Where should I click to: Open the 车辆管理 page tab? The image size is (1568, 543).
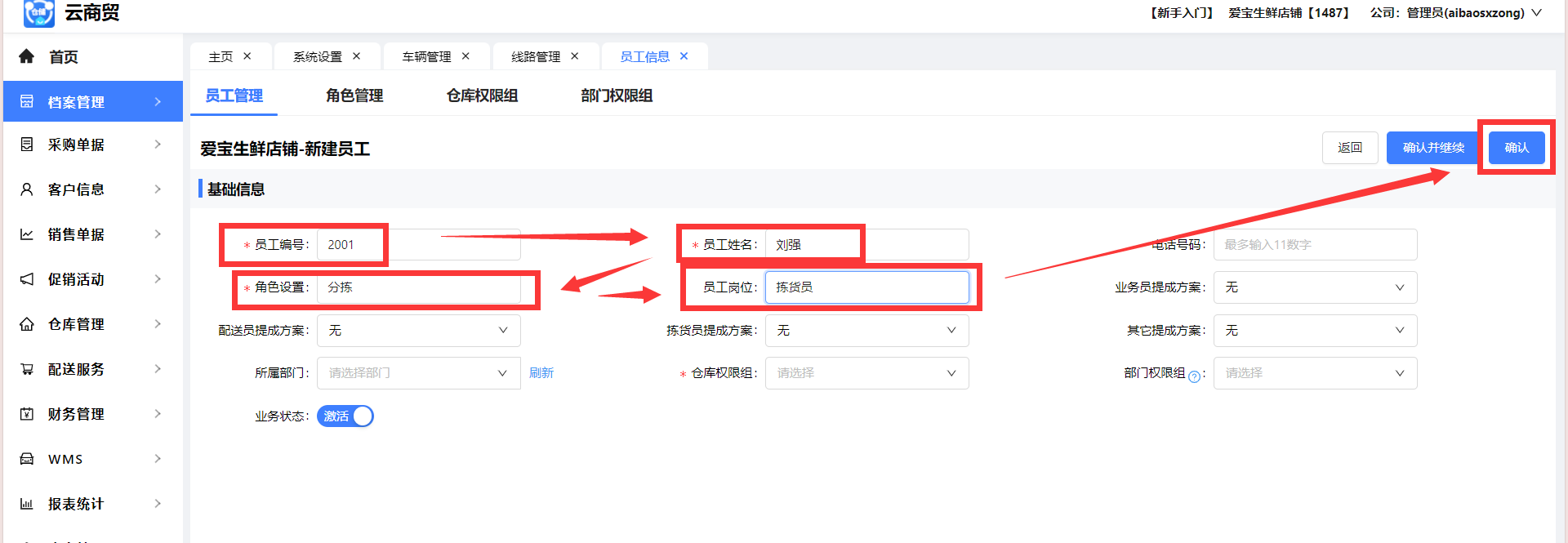pos(426,56)
